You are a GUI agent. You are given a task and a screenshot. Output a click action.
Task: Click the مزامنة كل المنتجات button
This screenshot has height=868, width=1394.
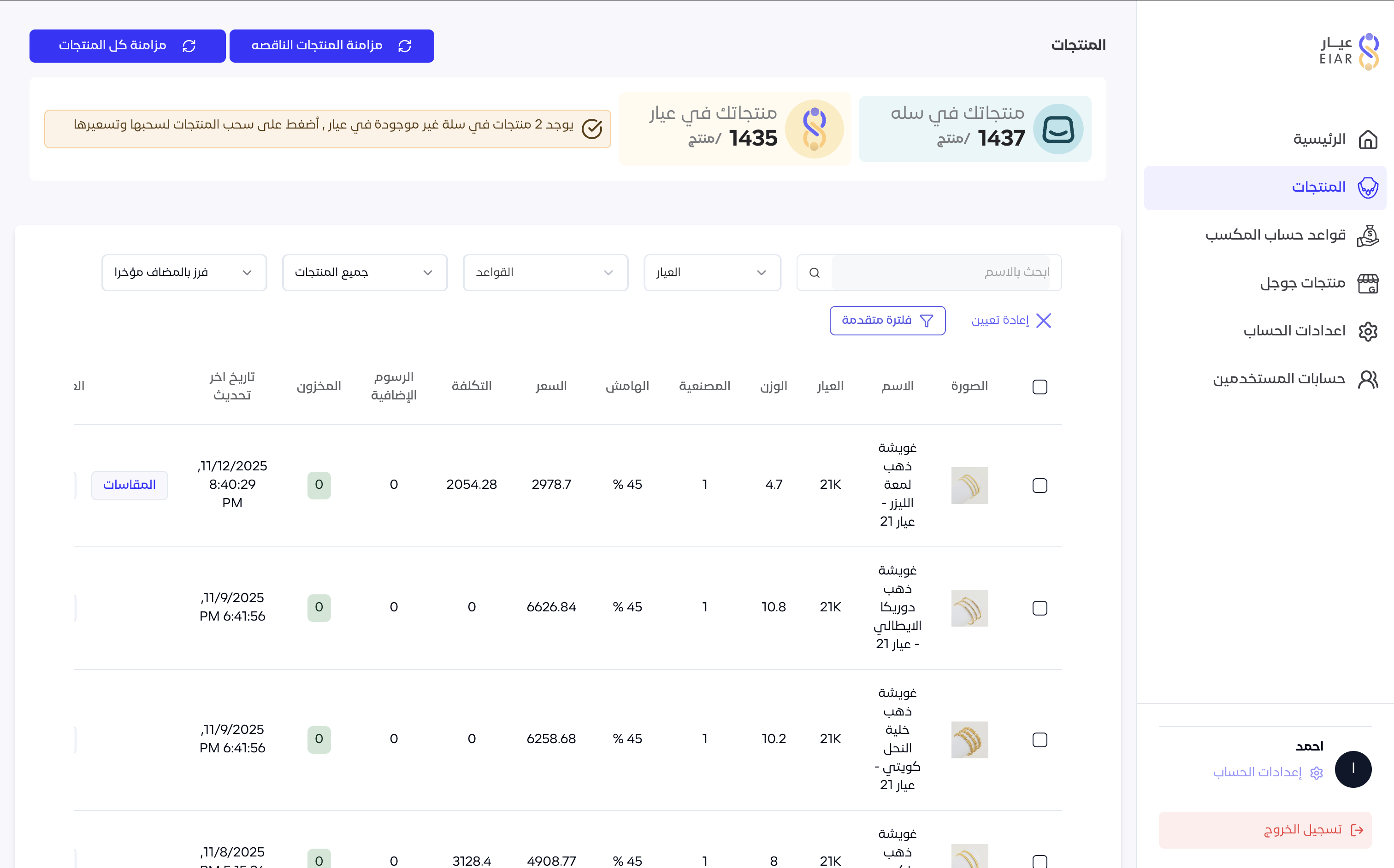point(127,46)
